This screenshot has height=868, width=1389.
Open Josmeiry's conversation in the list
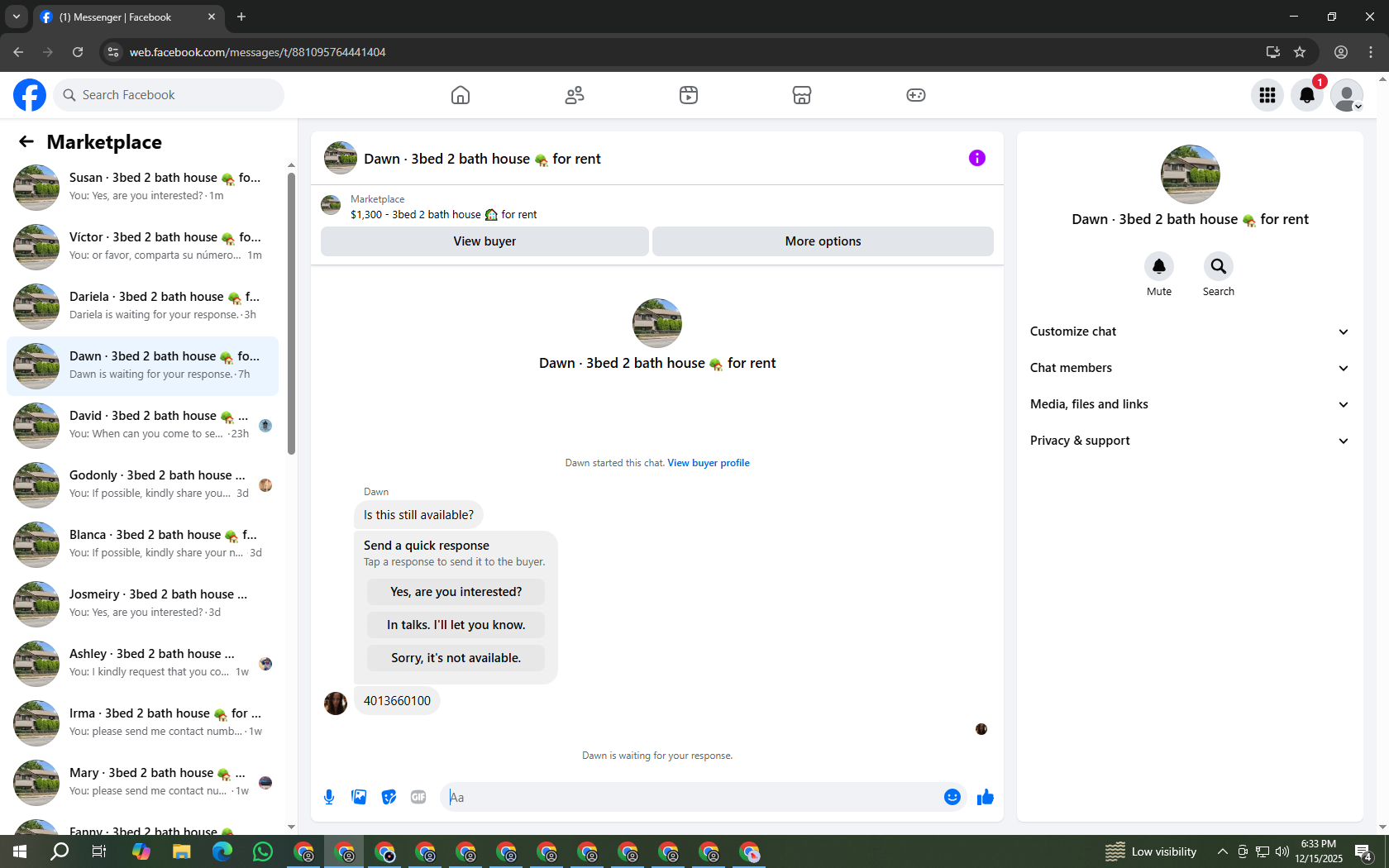[x=142, y=604]
